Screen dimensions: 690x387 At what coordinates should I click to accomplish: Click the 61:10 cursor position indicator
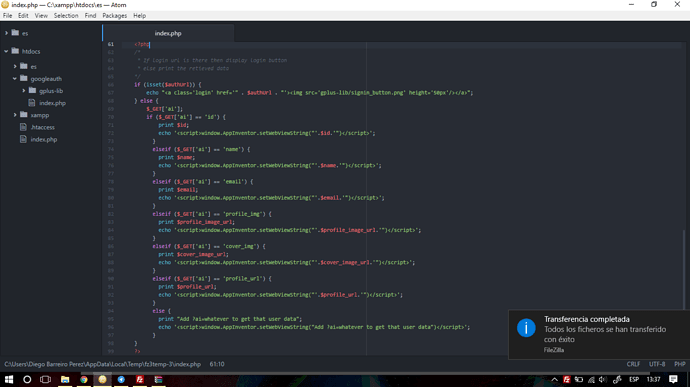[217, 364]
